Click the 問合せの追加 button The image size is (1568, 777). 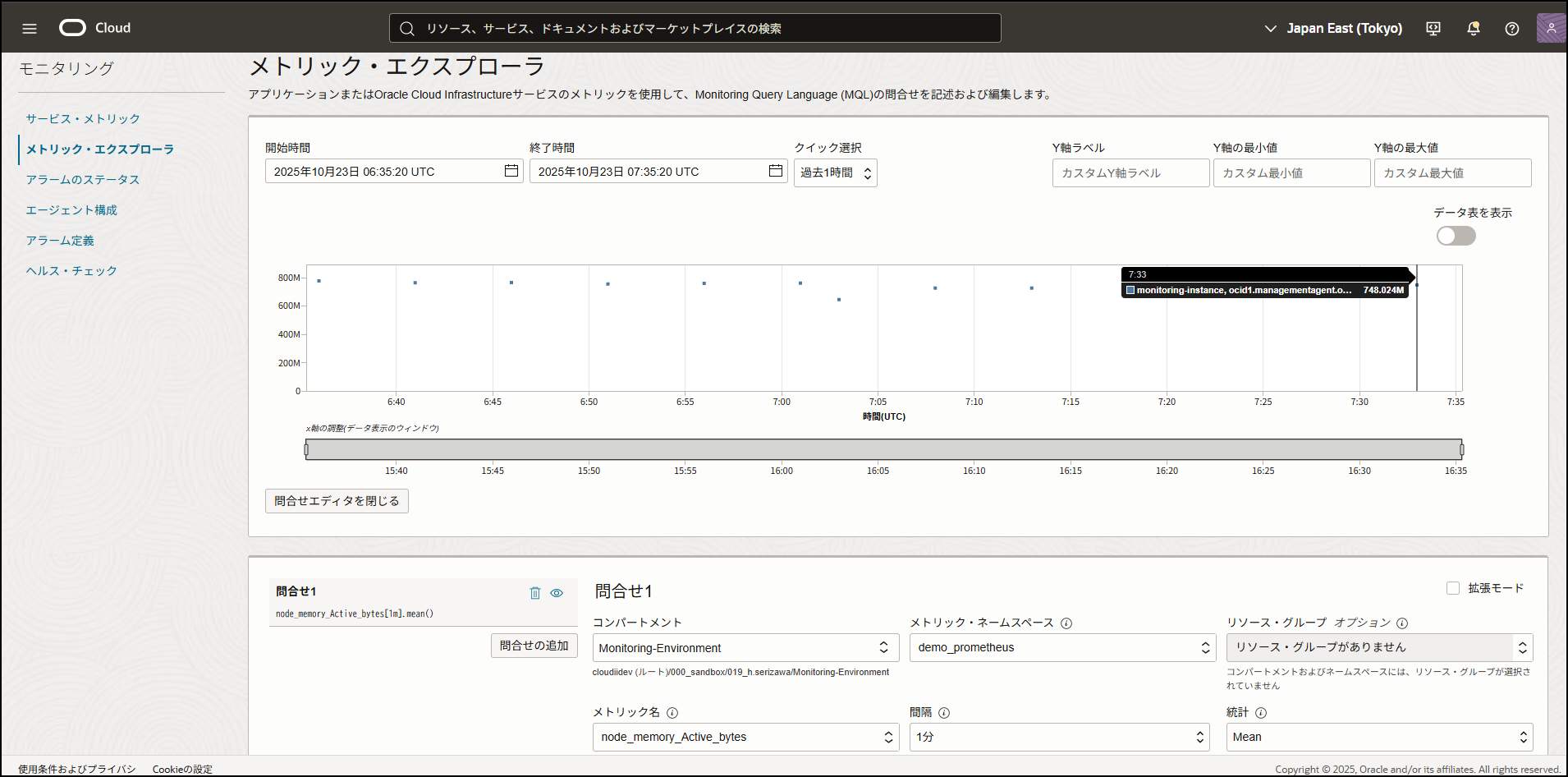point(534,646)
